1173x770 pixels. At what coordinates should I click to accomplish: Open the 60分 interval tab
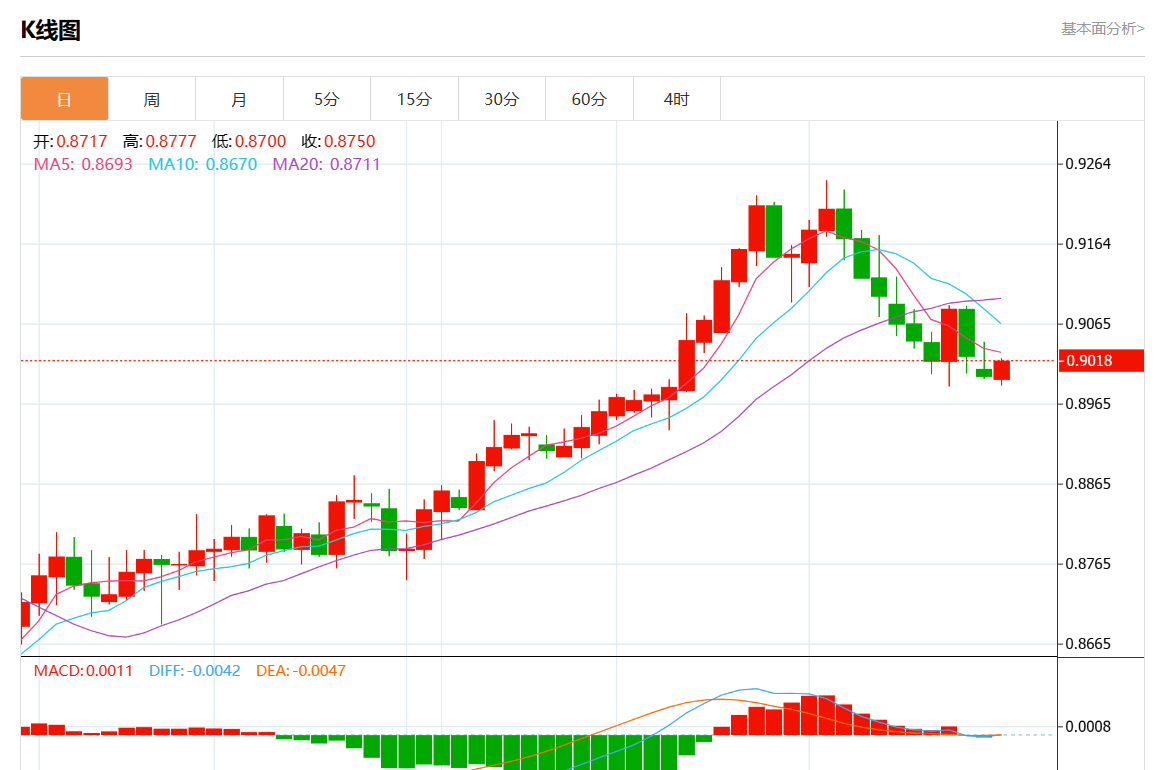(x=589, y=99)
